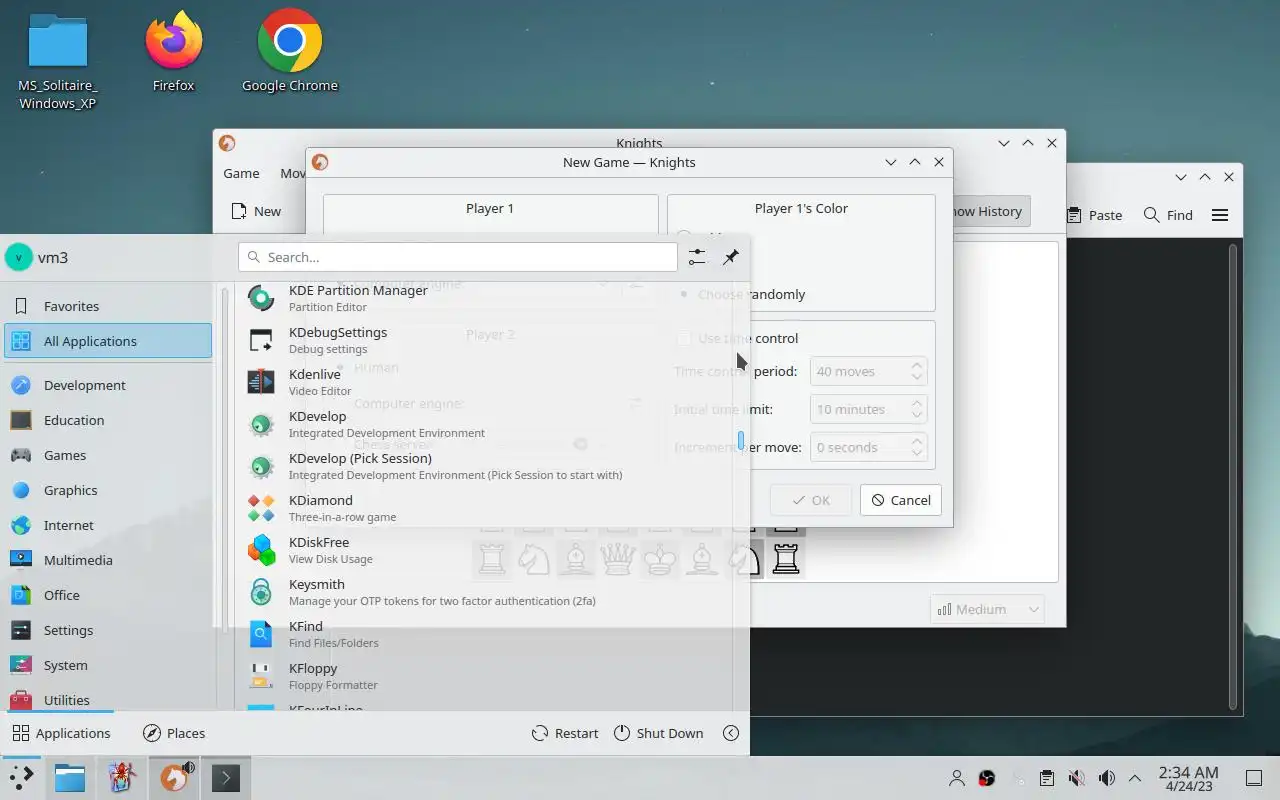This screenshot has width=1280, height=800.
Task: Open the Internet category
Action: tap(108, 525)
